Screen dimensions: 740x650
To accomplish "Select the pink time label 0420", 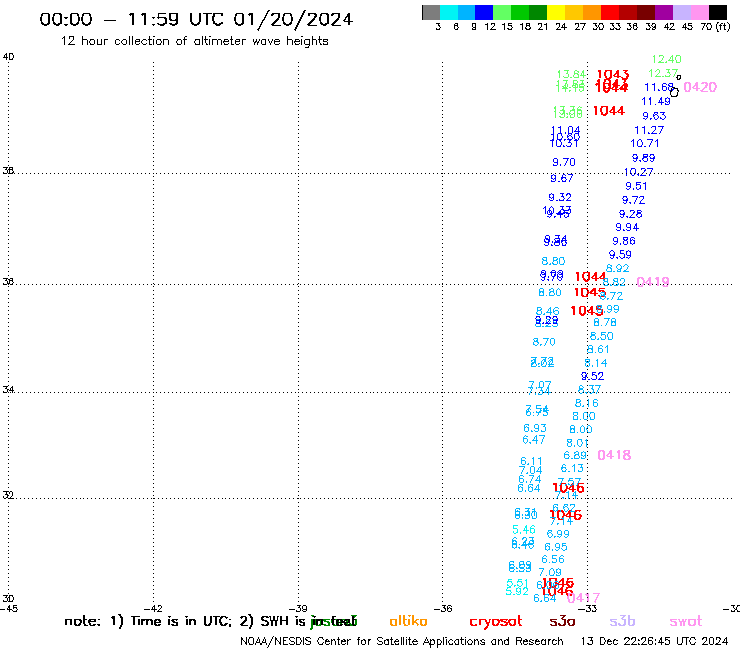I will (700, 87).
